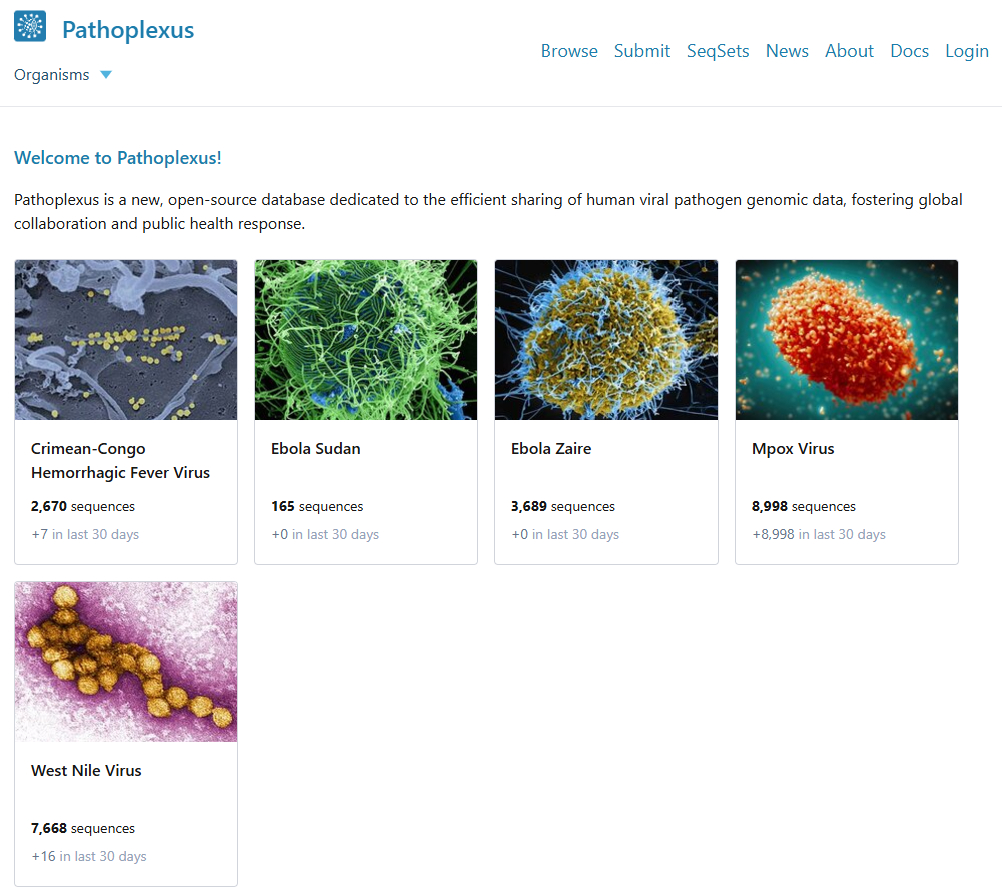The image size is (1002, 894).
Task: Navigate to the About page
Action: (x=849, y=51)
